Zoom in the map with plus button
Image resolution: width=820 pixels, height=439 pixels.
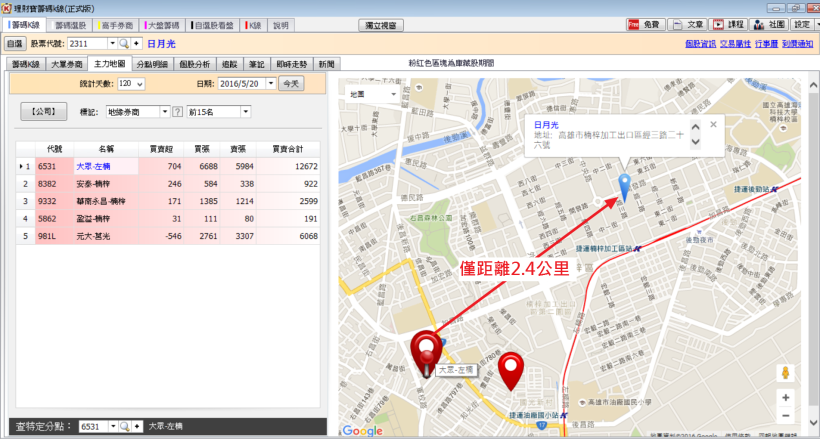[786, 397]
